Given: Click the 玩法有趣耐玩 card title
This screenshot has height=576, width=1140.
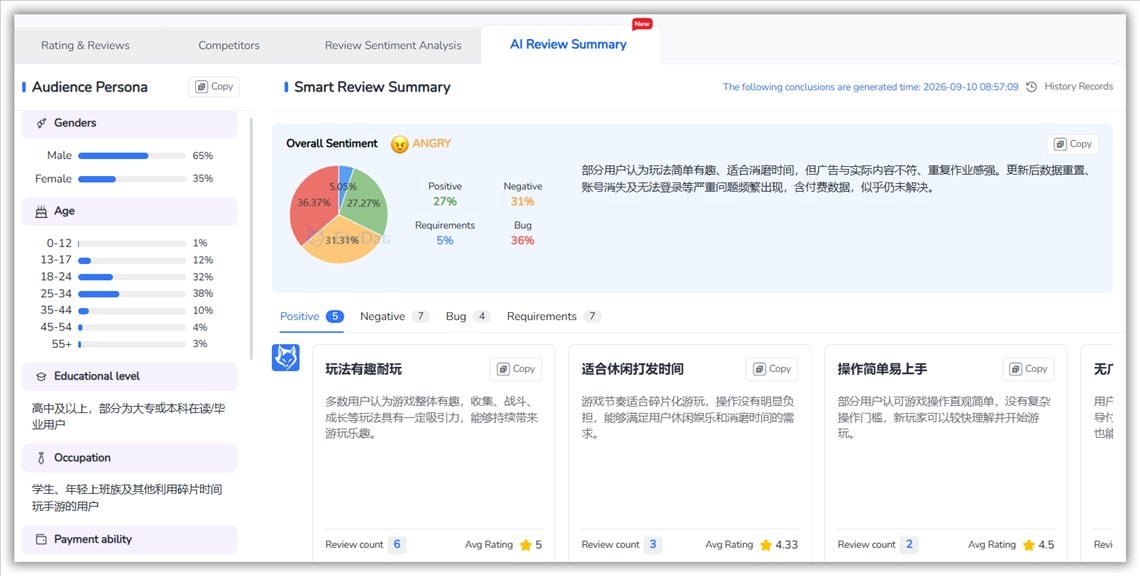Looking at the screenshot, I should click(364, 369).
